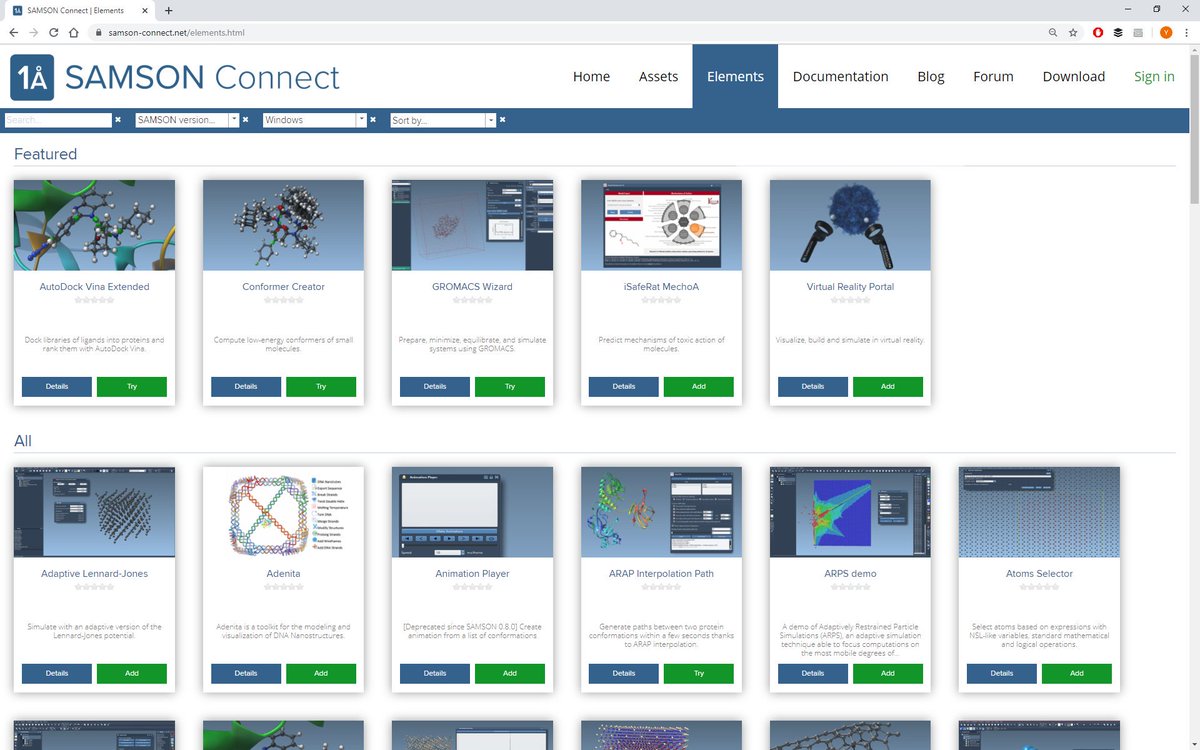Open Details for Conformer Creator
Screen dimensions: 1200x750
click(246, 386)
